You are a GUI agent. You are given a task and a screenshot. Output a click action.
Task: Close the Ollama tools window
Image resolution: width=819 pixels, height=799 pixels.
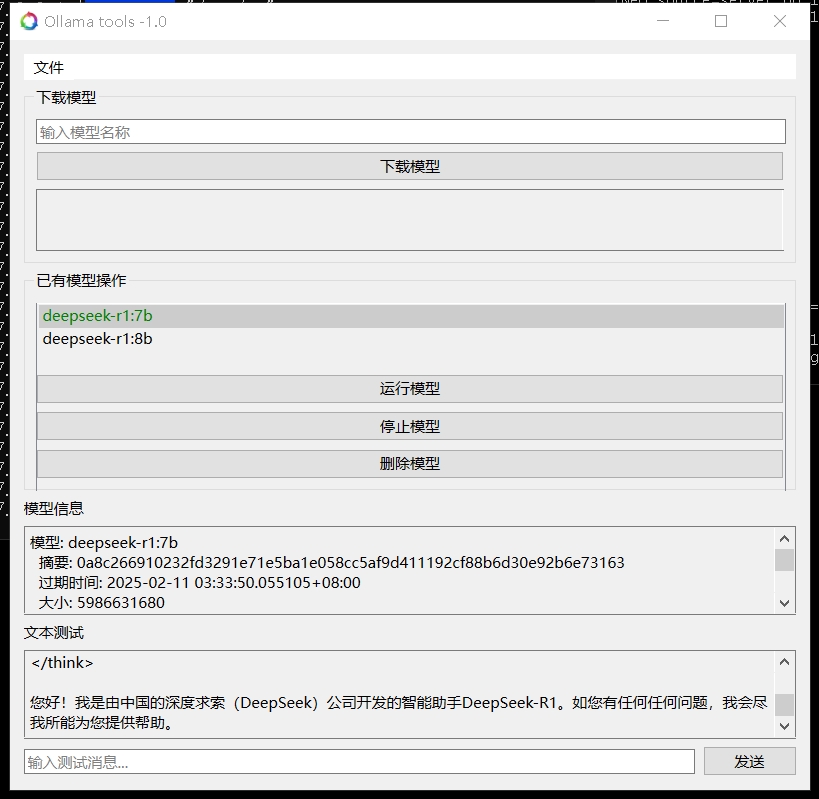click(x=780, y=21)
